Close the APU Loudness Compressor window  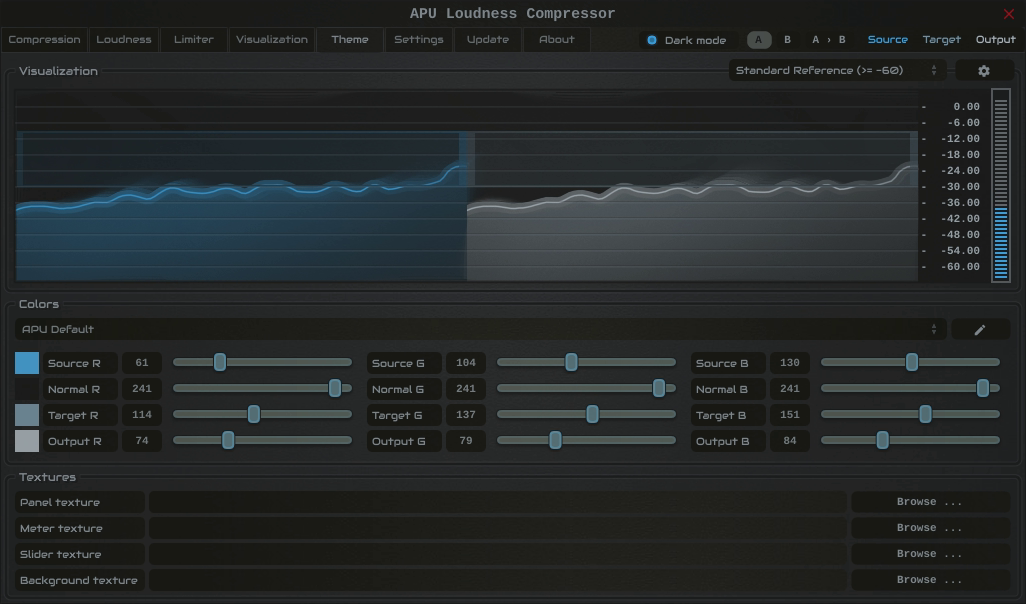tap(1008, 14)
